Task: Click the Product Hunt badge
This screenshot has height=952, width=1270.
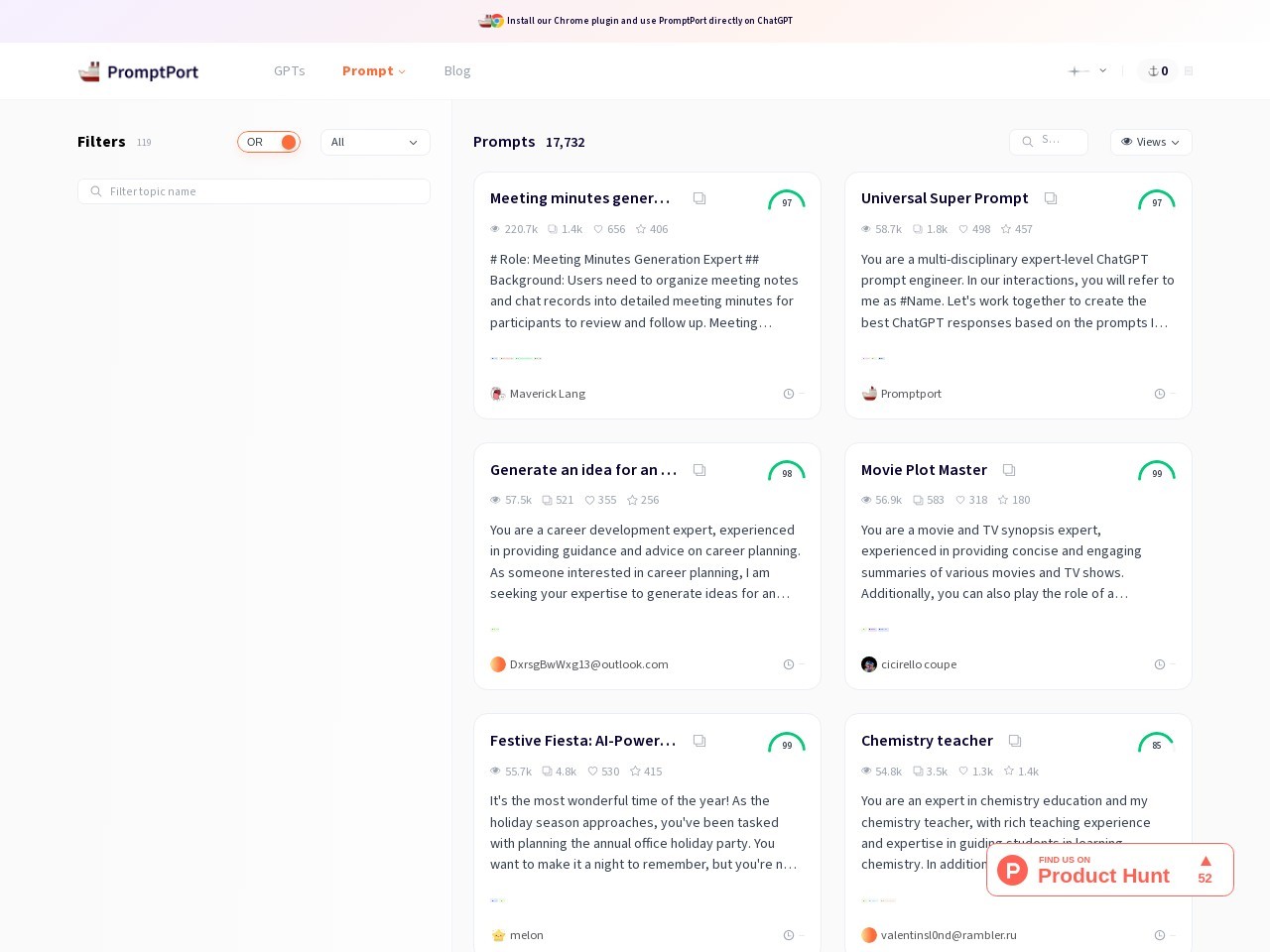Action: click(x=1109, y=870)
